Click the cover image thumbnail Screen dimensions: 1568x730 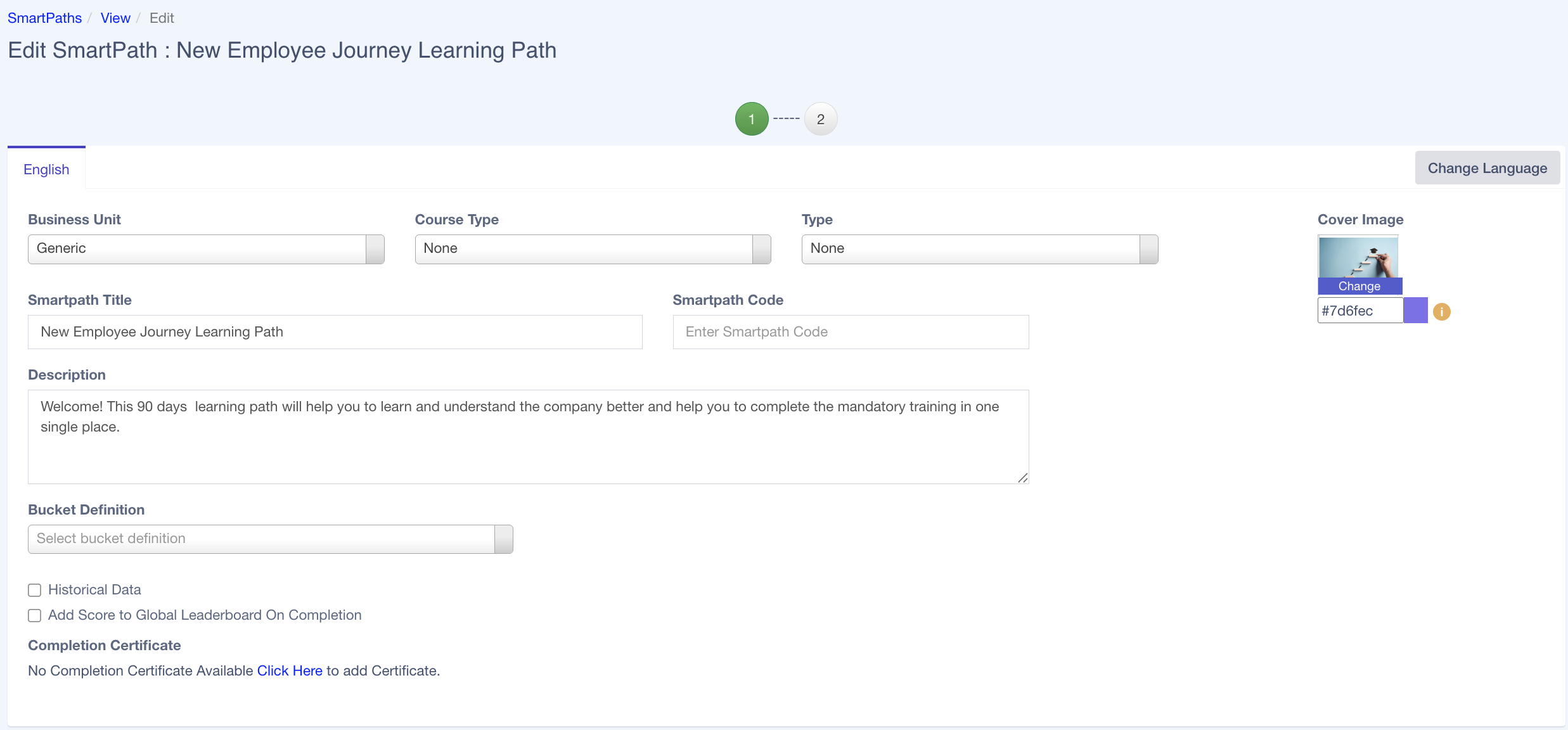1358,257
